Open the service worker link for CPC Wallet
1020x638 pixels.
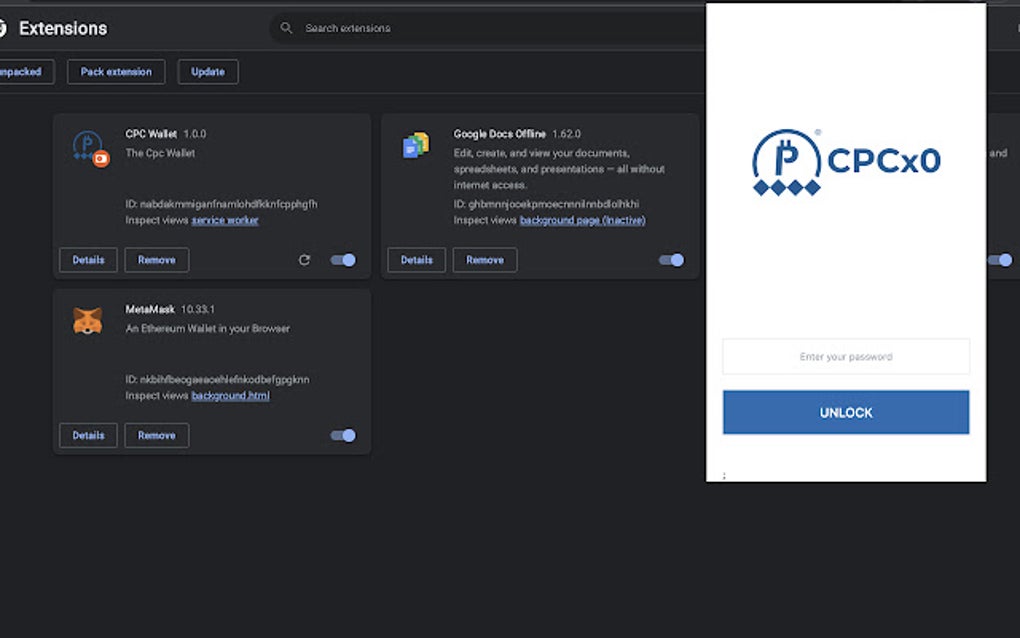click(224, 219)
